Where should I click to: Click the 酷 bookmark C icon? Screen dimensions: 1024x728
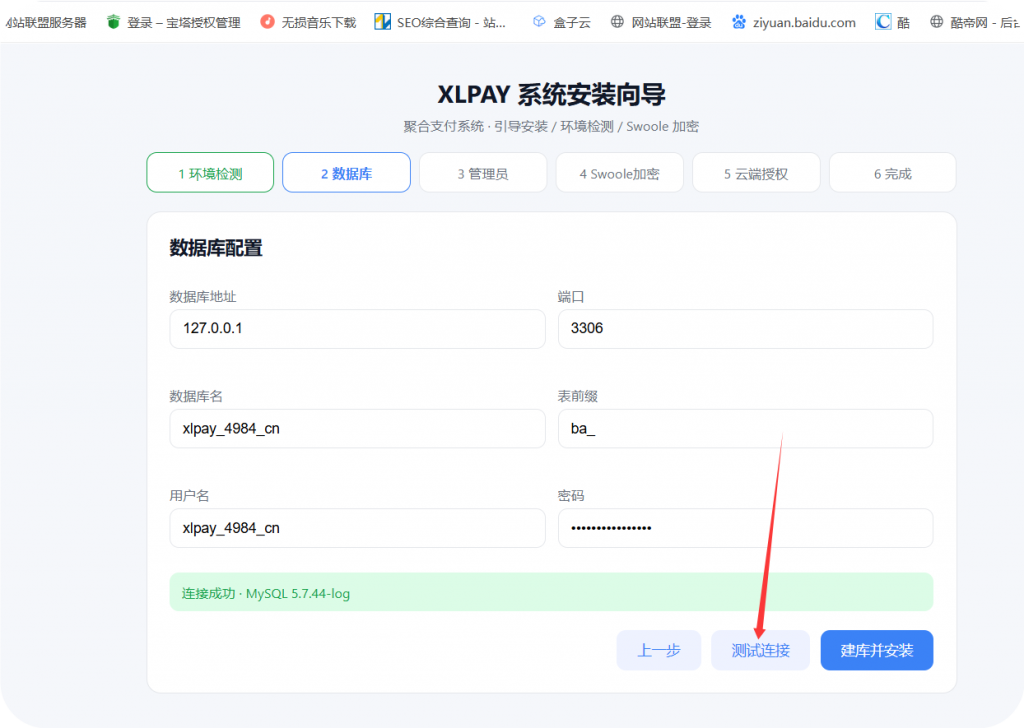pos(883,22)
